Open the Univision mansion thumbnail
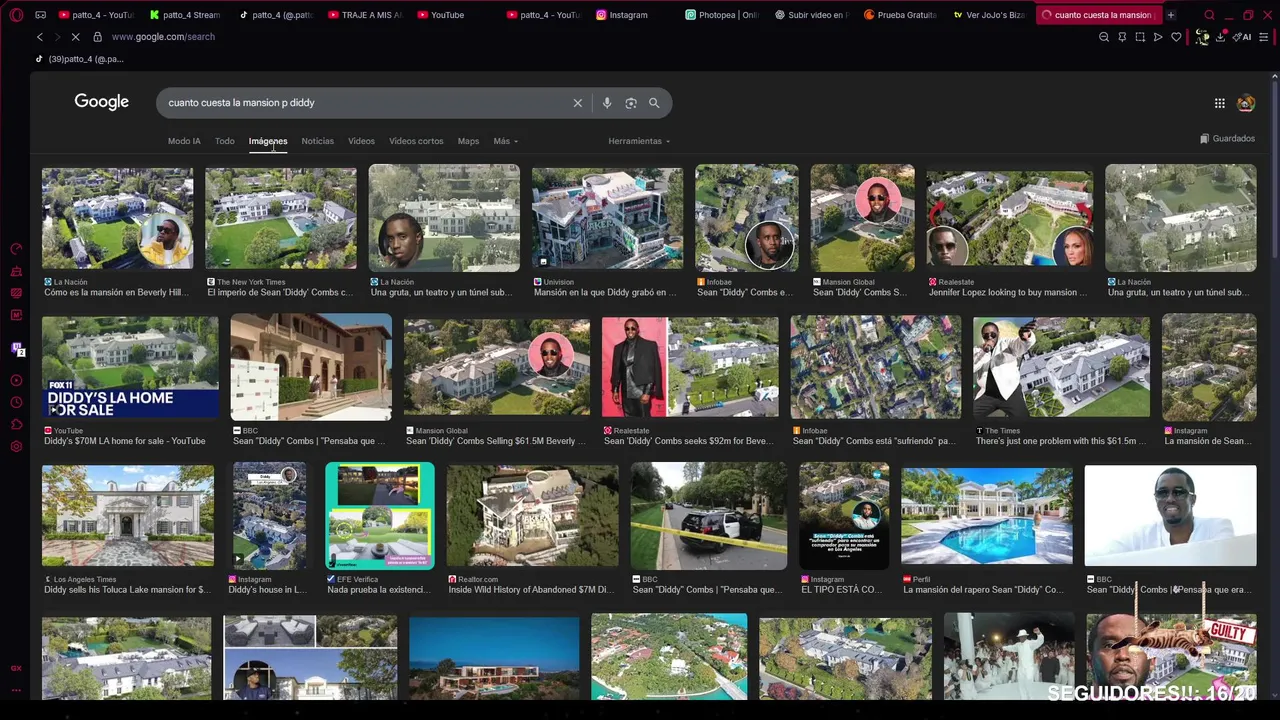This screenshot has width=1280, height=720. pyautogui.click(x=607, y=219)
